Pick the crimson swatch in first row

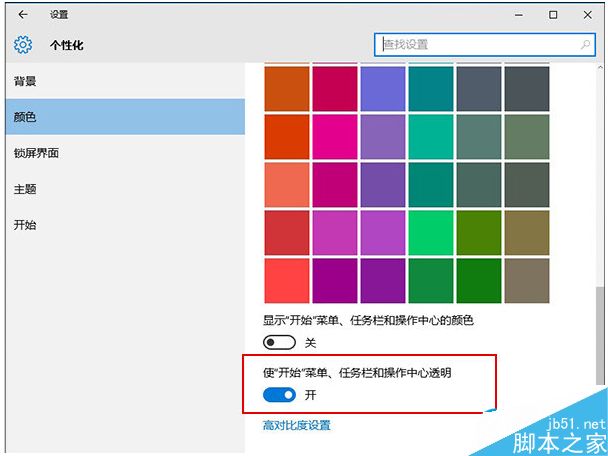point(335,89)
